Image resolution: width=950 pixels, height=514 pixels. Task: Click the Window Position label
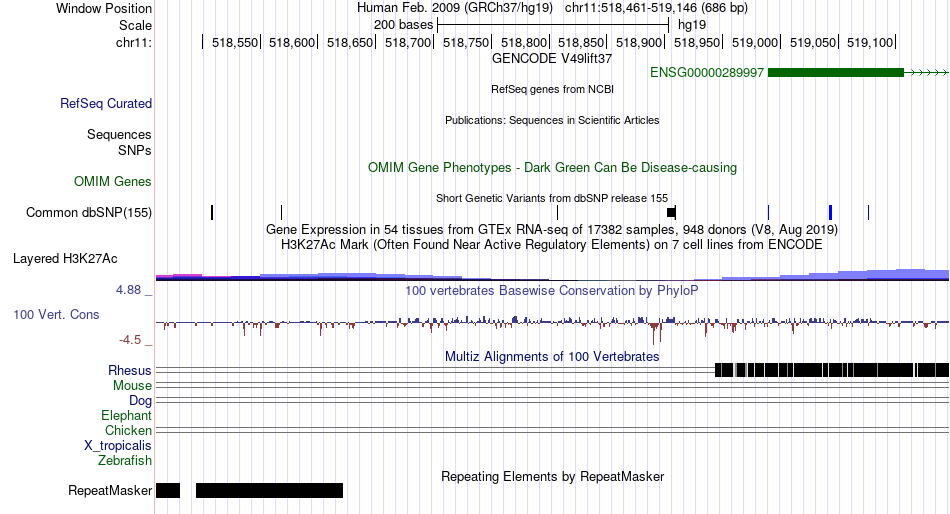tap(104, 8)
